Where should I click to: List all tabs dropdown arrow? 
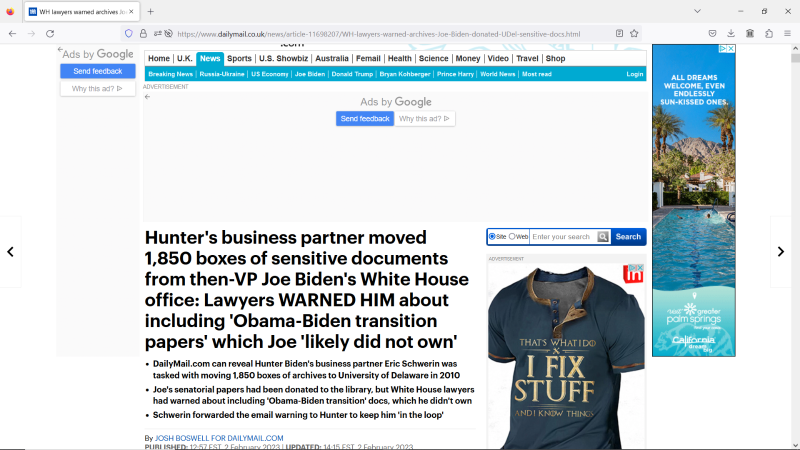pos(697,11)
